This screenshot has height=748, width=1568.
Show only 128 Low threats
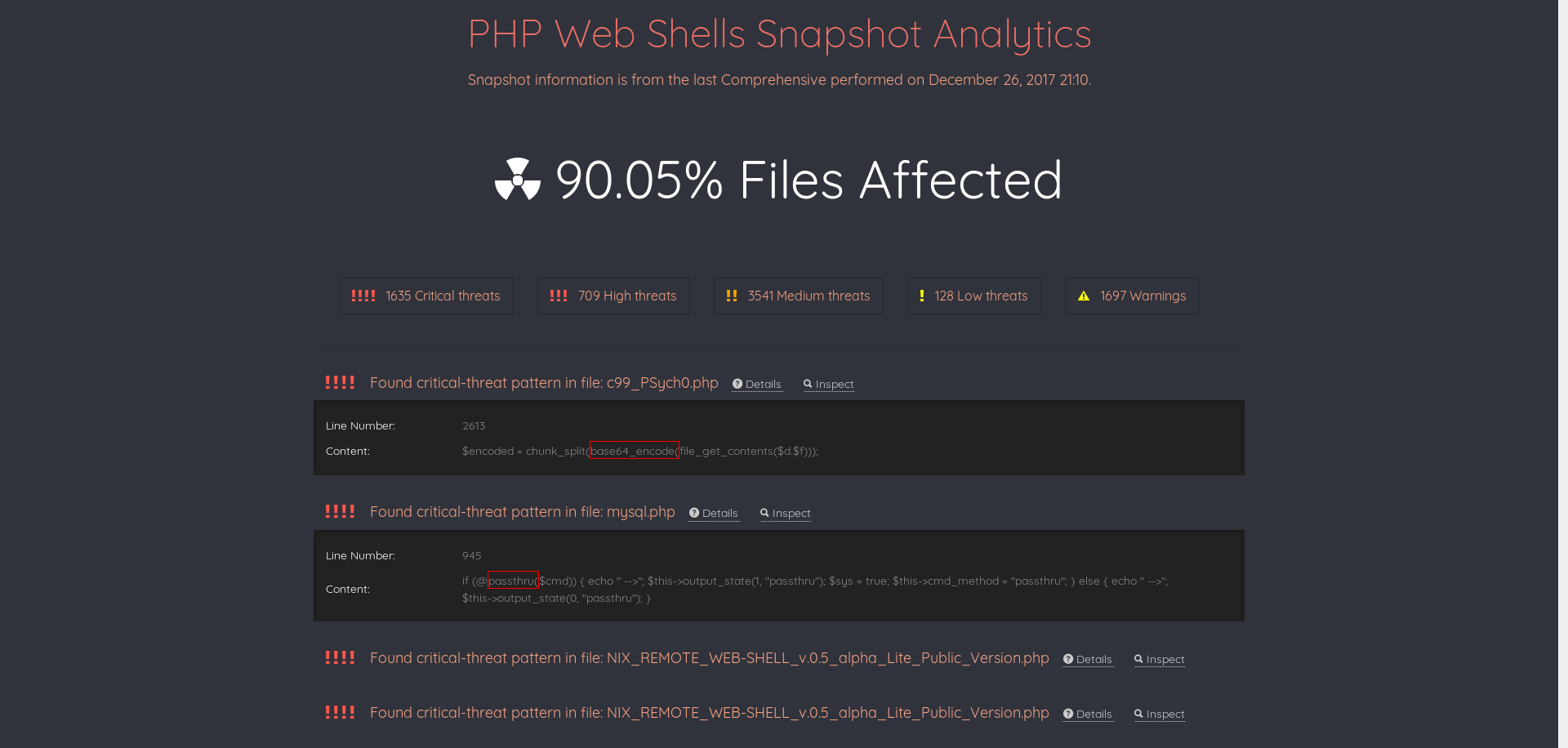coord(974,296)
